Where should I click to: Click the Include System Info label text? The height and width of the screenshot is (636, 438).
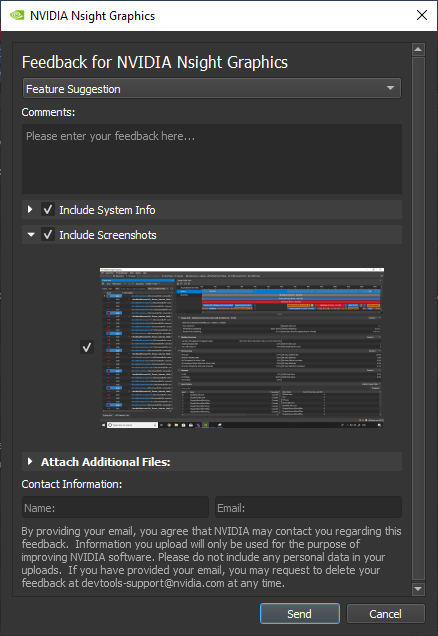click(x=107, y=210)
